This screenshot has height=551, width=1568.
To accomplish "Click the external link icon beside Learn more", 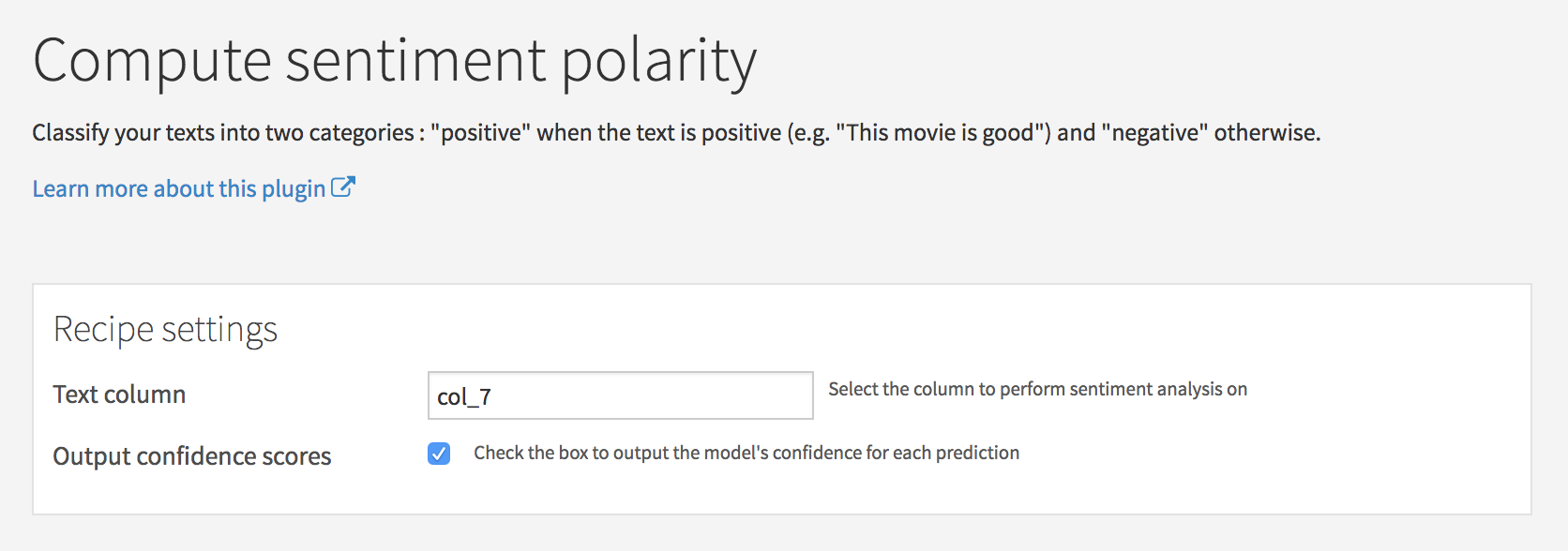I will pyautogui.click(x=343, y=186).
